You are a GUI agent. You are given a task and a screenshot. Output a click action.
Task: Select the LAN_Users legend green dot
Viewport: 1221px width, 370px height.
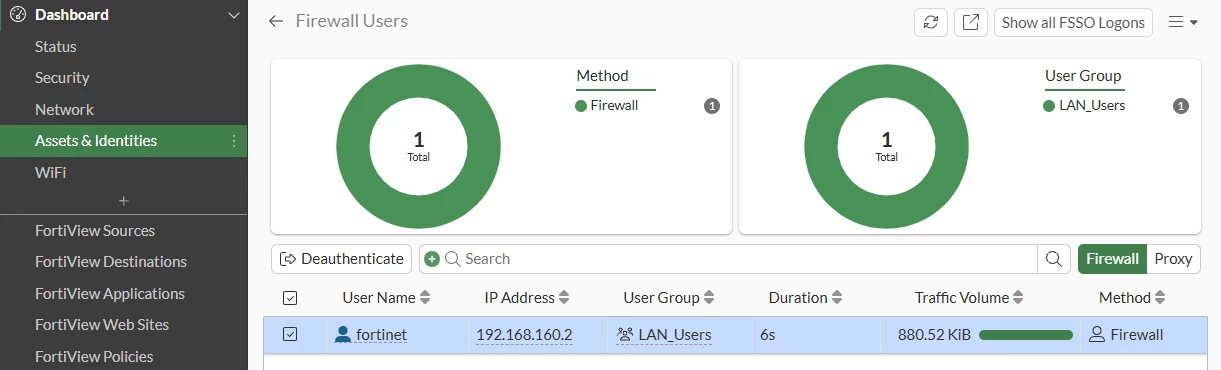[x=1049, y=105]
